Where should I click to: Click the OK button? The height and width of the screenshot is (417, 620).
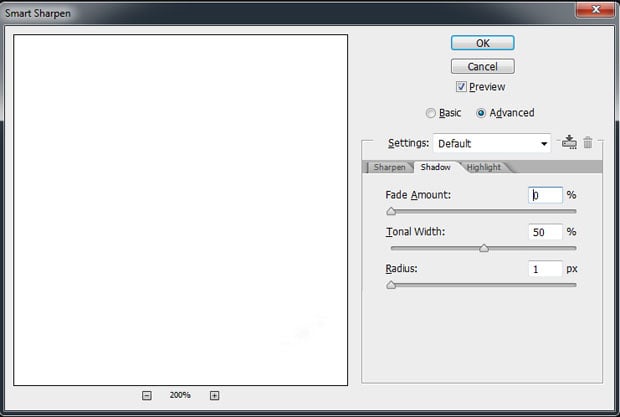482,43
